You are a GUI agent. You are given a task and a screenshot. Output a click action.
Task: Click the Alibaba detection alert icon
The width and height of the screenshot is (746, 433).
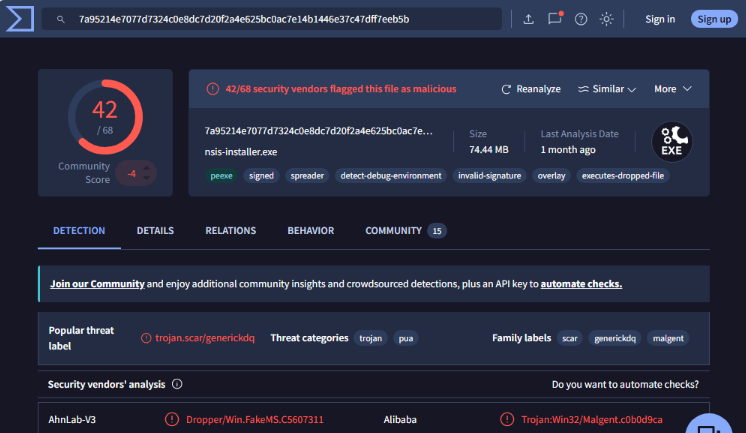click(x=507, y=419)
